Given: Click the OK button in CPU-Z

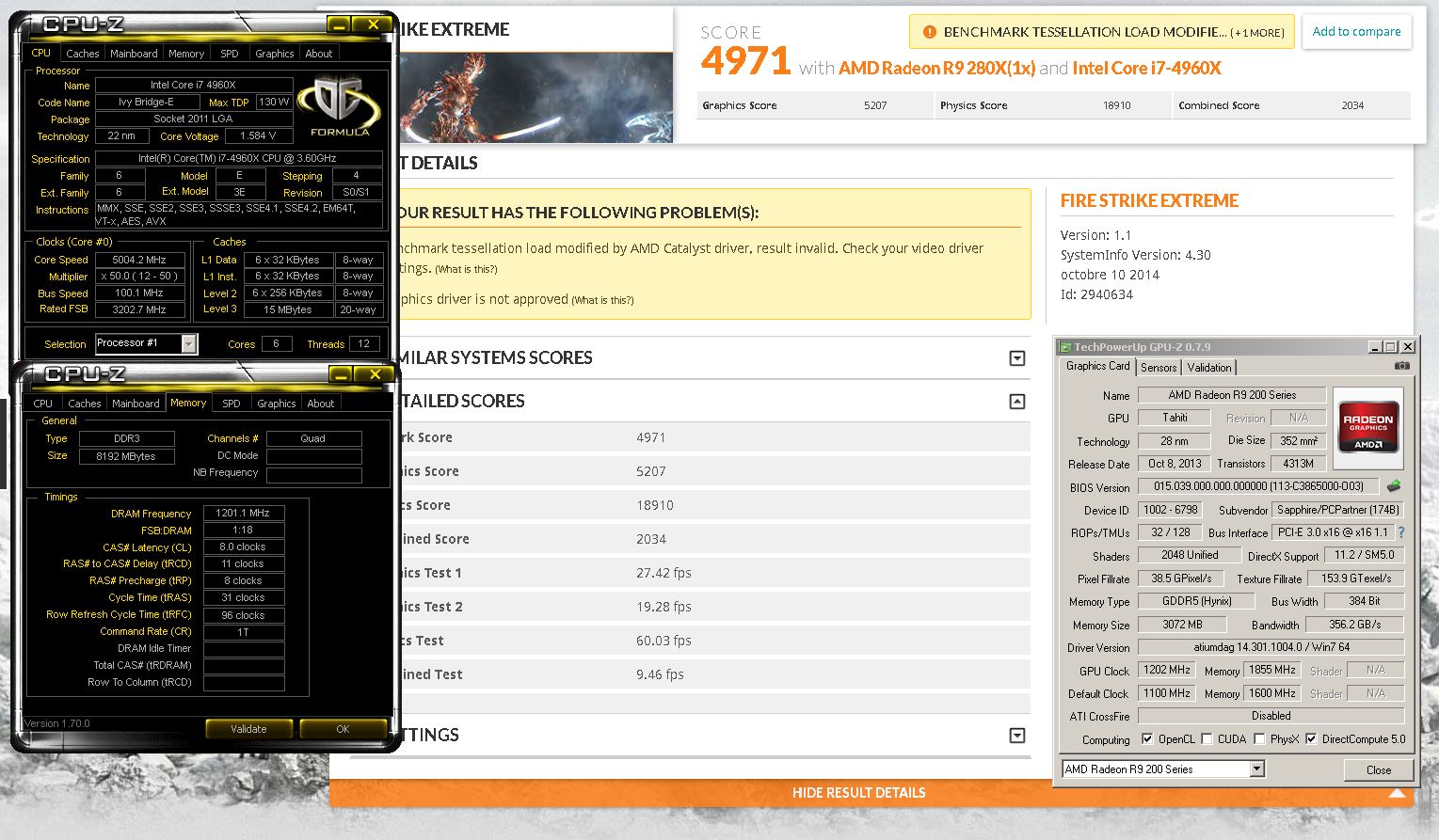Looking at the screenshot, I should [343, 729].
